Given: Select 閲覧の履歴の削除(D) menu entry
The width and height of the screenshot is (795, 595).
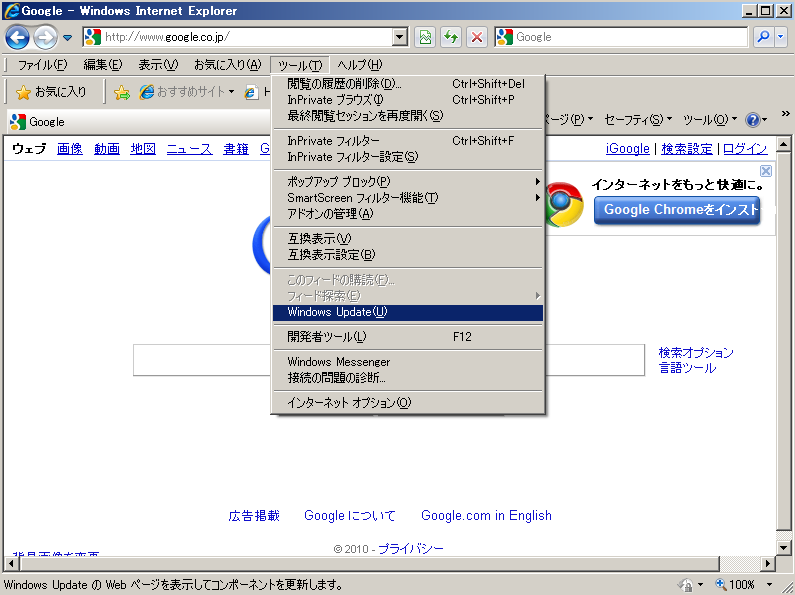Looking at the screenshot, I should click(x=408, y=84).
